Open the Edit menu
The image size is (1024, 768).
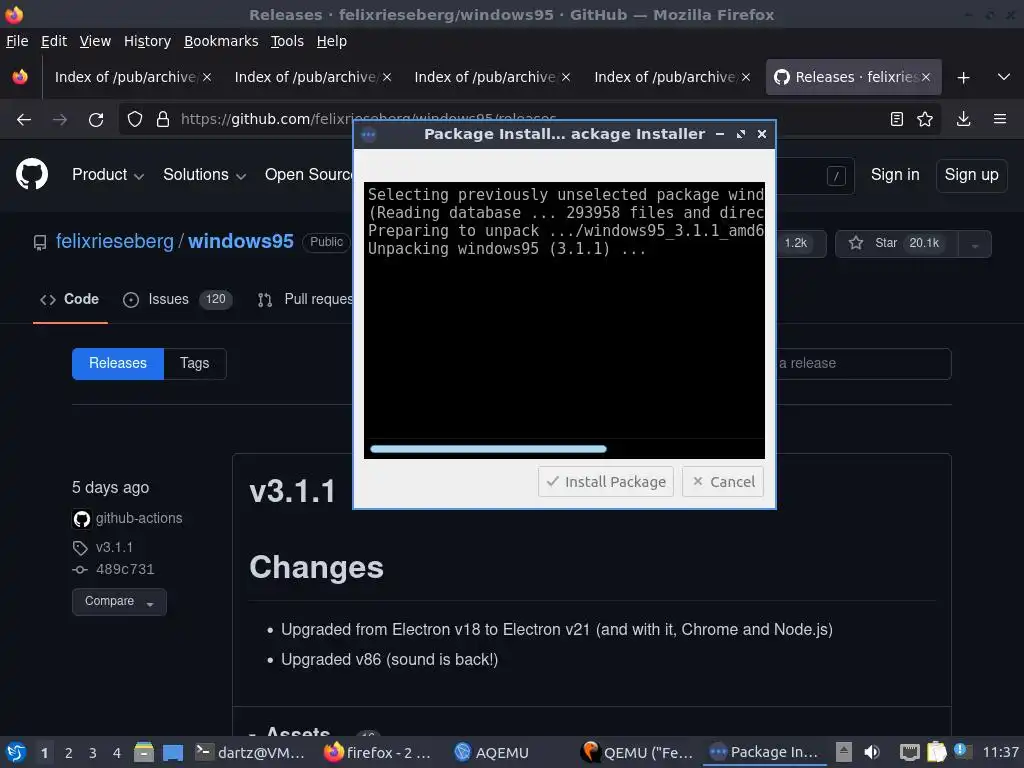point(54,41)
